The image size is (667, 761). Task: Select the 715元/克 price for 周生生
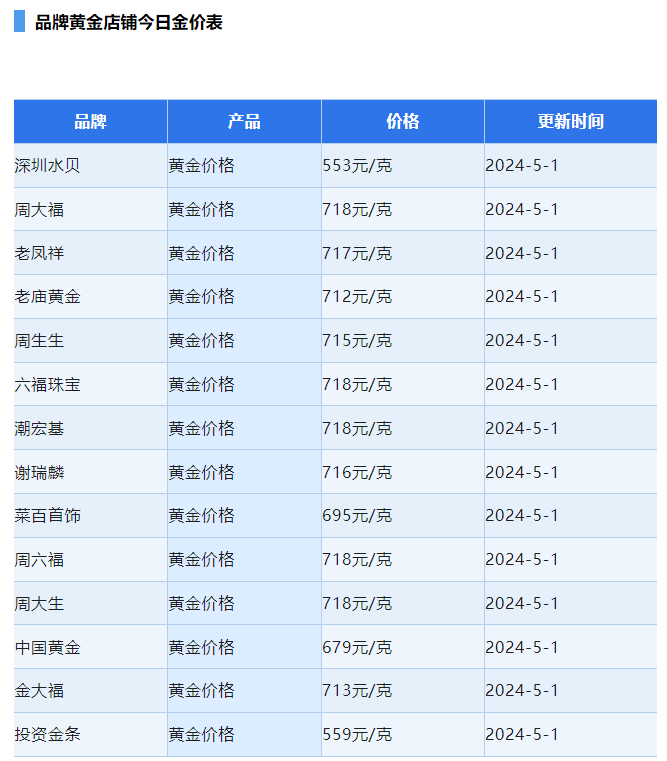pyautogui.click(x=357, y=341)
